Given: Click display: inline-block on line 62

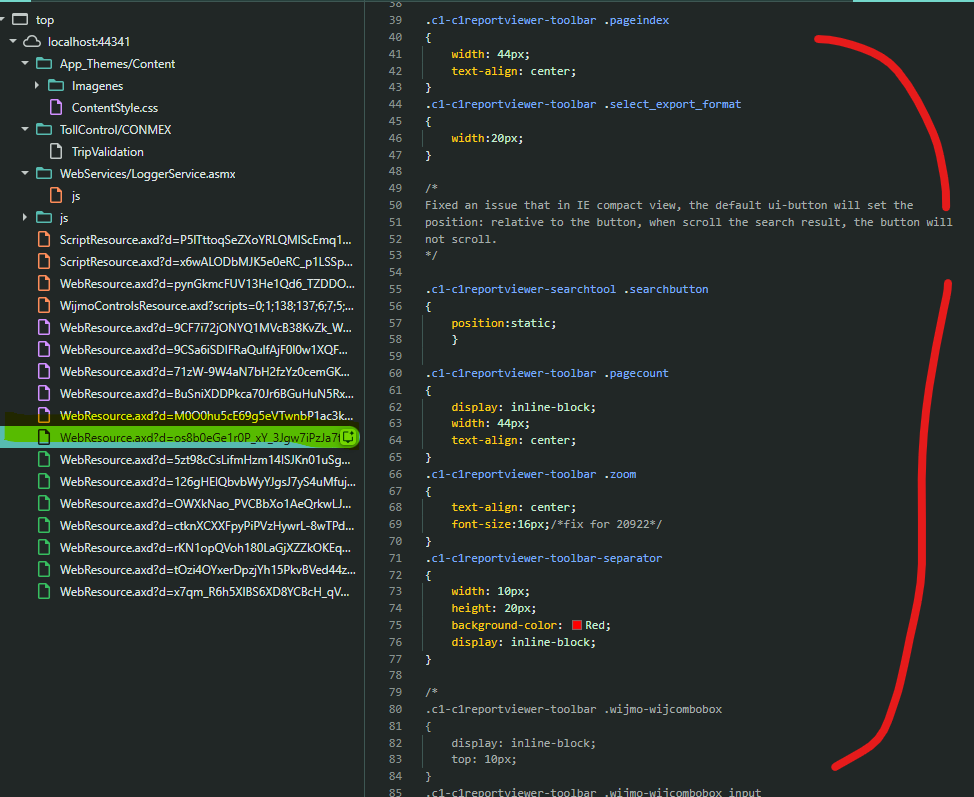Looking at the screenshot, I should pos(524,407).
